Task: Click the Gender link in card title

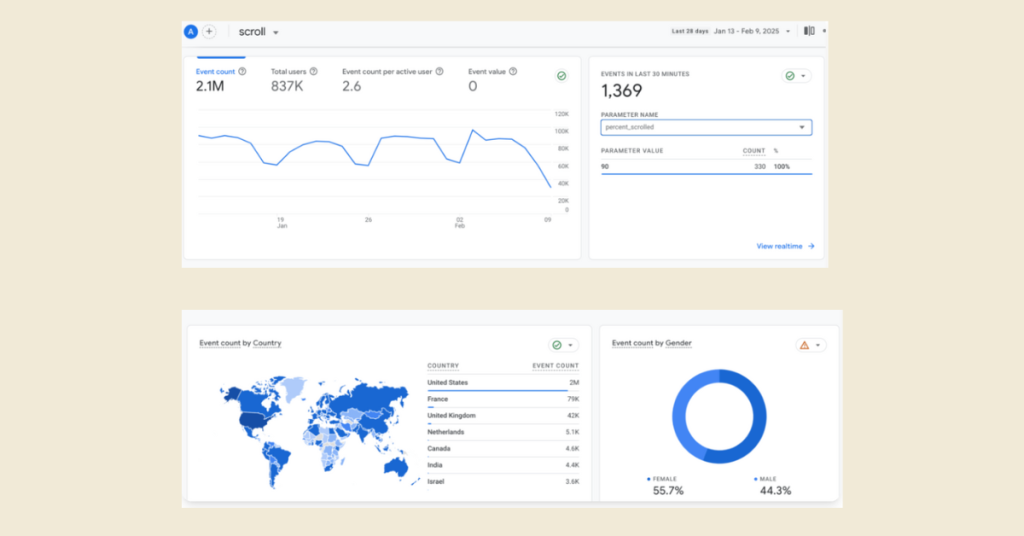Action: click(679, 343)
